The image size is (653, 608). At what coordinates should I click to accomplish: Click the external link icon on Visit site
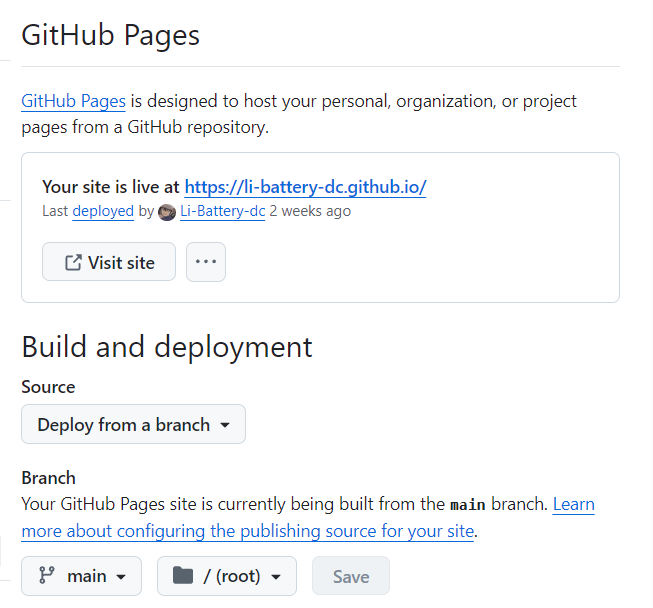coord(72,263)
